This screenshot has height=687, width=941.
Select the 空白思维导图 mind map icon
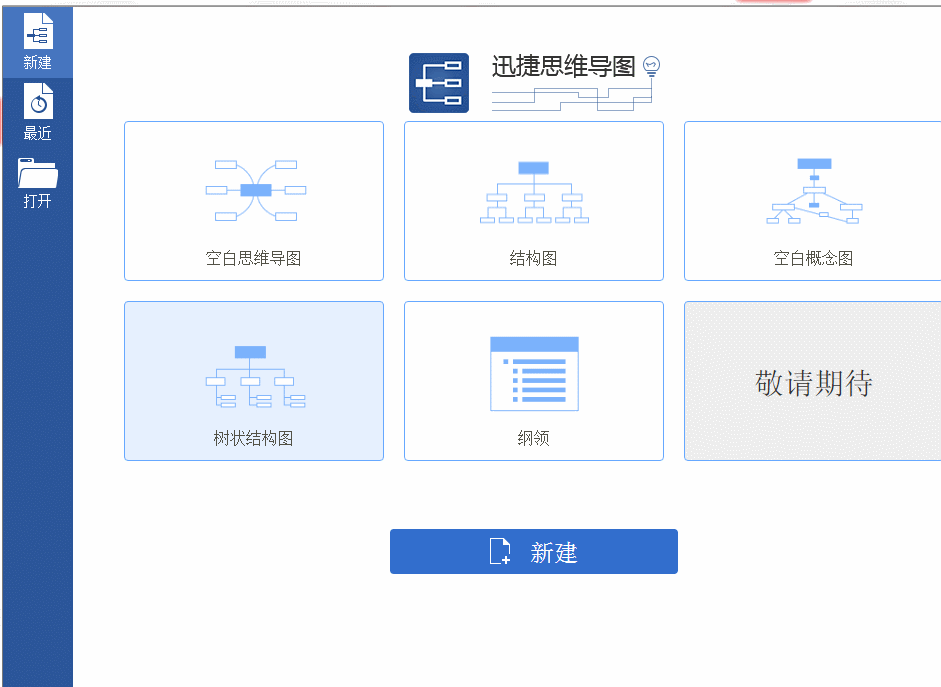coord(254,187)
